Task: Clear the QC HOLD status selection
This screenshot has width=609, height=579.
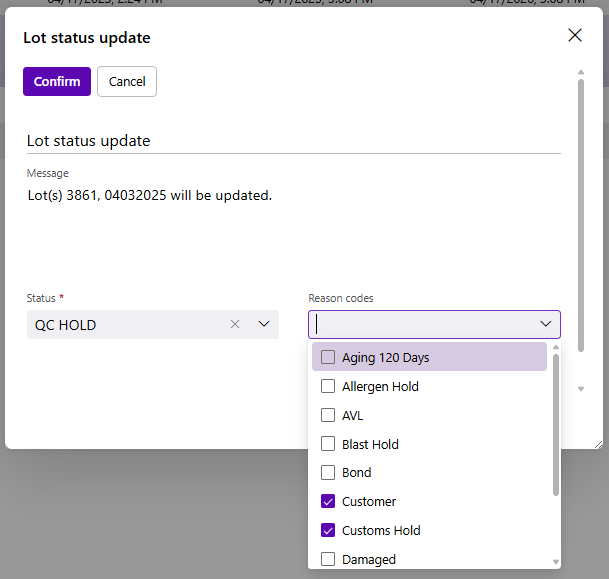Action: click(235, 324)
